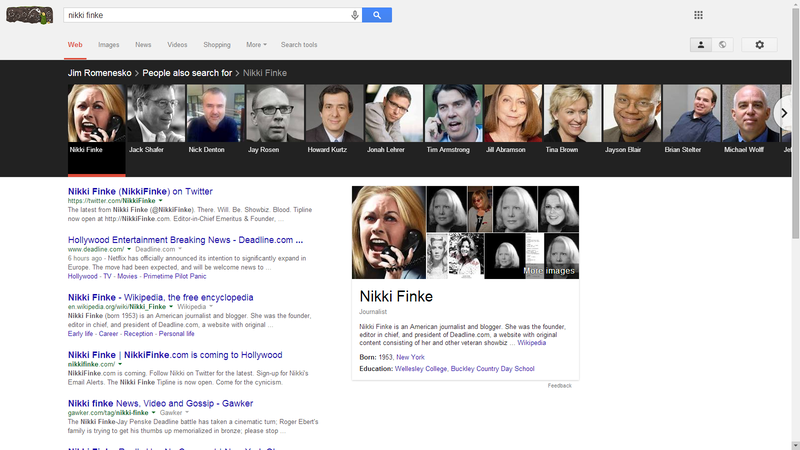Click the vertical page scrollbar thumb
The height and width of the screenshot is (450, 800).
tap(796, 122)
